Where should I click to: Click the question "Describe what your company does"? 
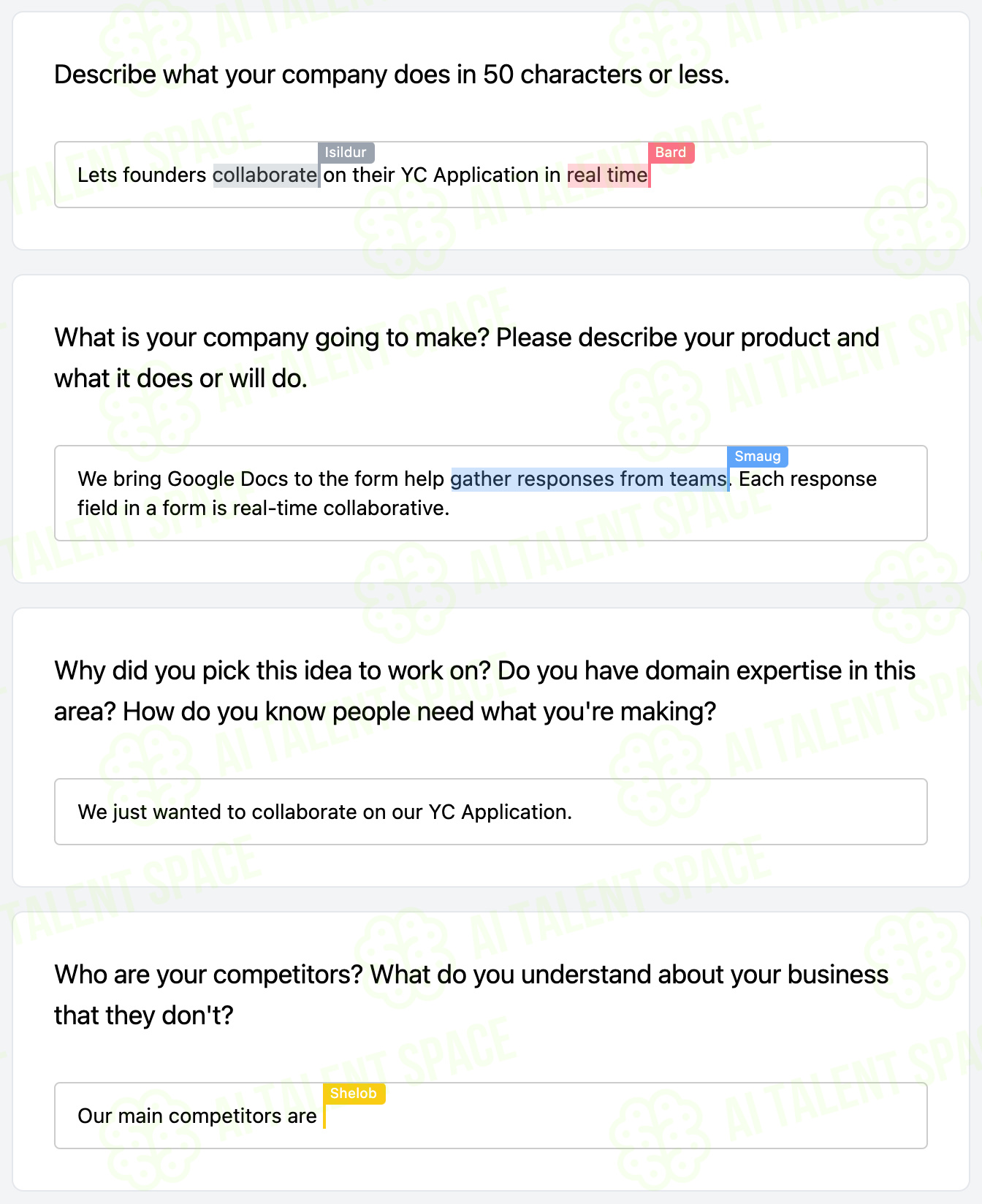pyautogui.click(x=392, y=75)
